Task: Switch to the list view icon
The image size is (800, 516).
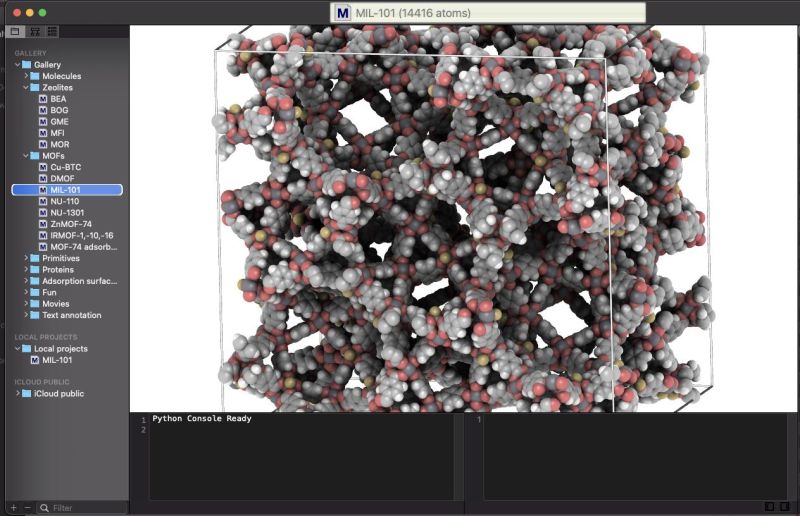Action: pos(53,32)
